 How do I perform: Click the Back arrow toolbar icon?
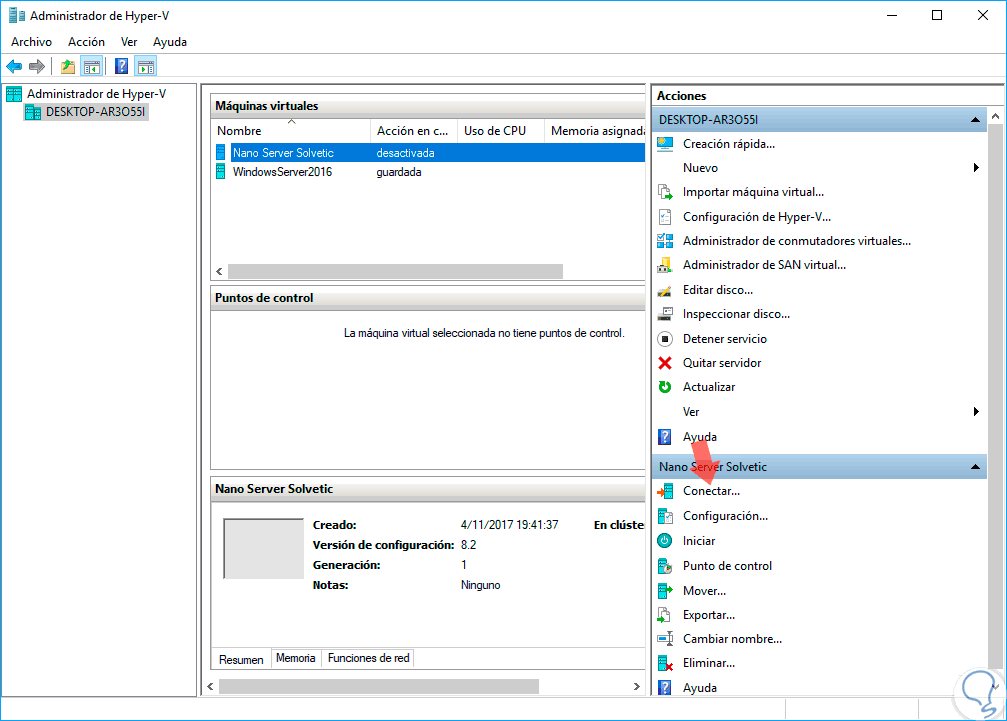point(14,66)
